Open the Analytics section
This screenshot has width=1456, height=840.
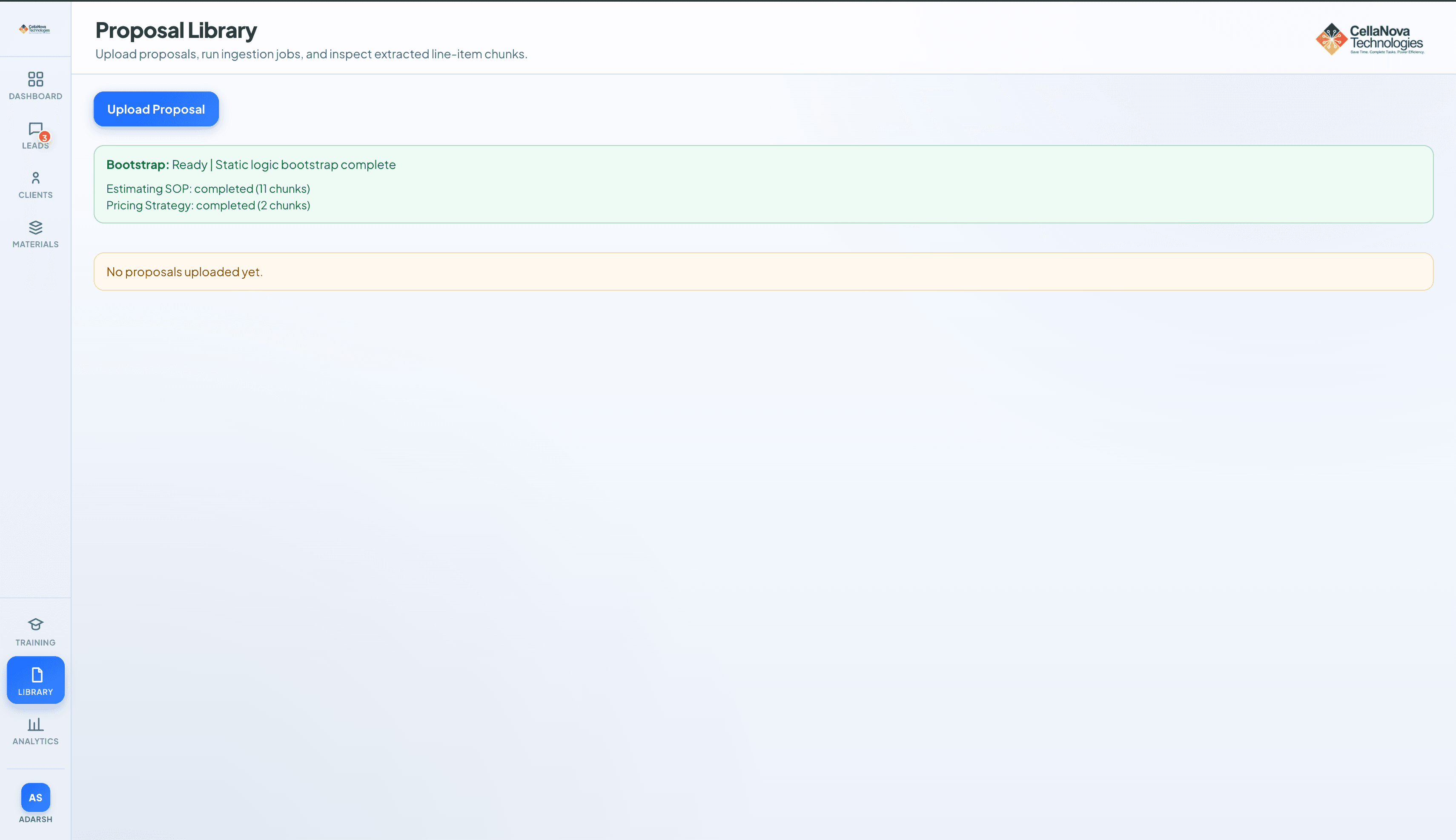point(35,731)
